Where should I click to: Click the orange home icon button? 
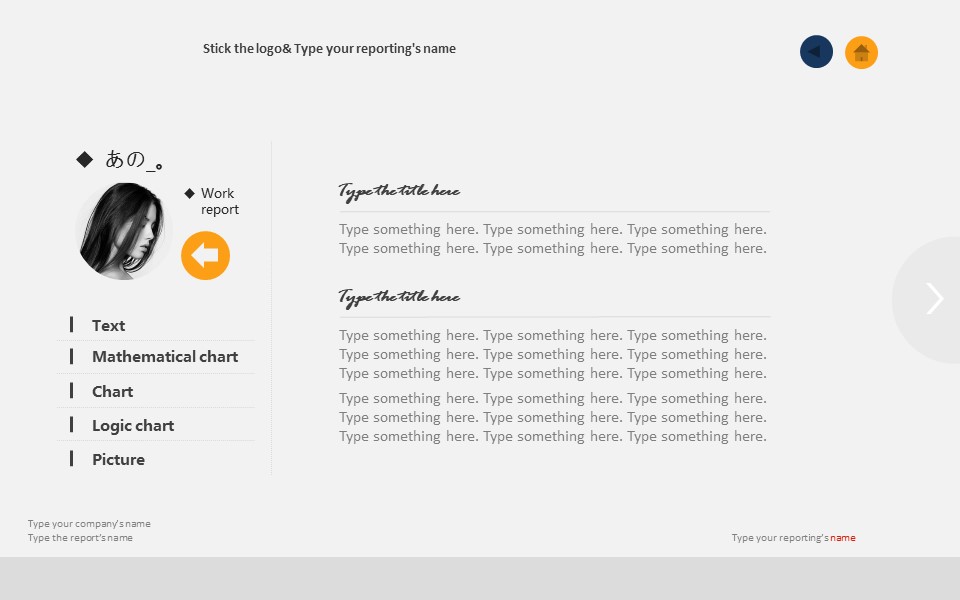[x=861, y=52]
